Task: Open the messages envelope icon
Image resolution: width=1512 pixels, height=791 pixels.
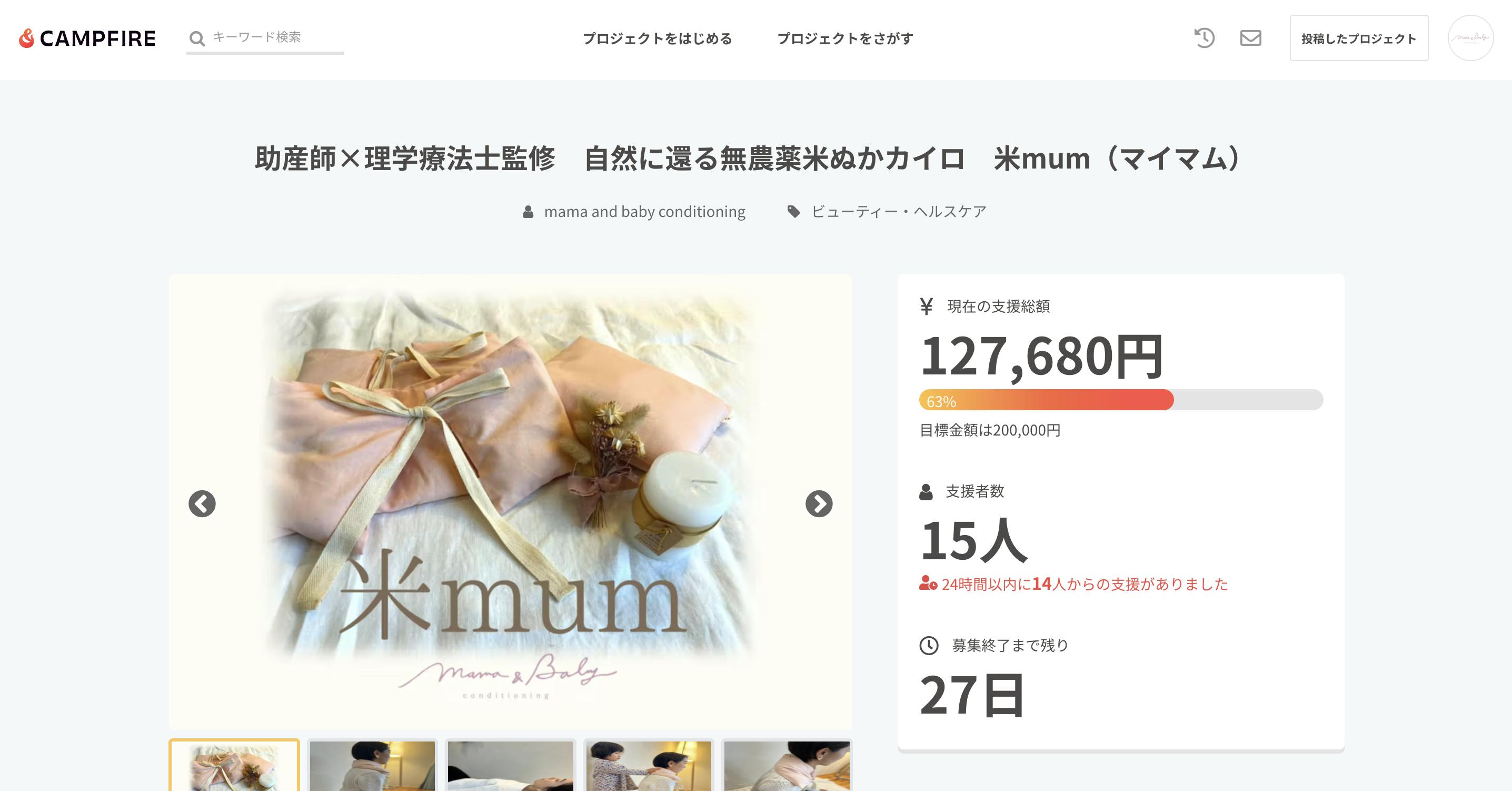Action: point(1250,38)
